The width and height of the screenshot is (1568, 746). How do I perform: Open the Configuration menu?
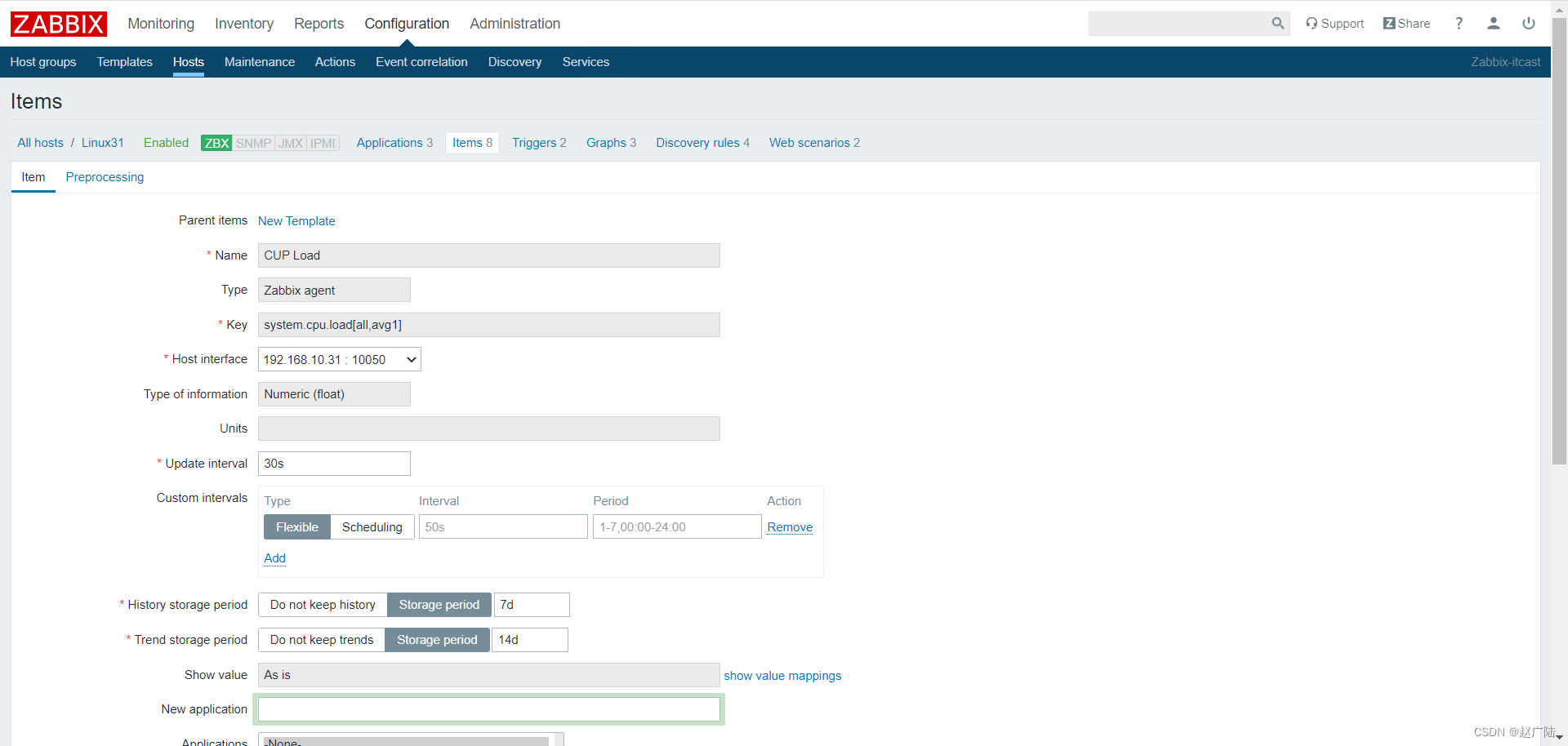[x=407, y=24]
